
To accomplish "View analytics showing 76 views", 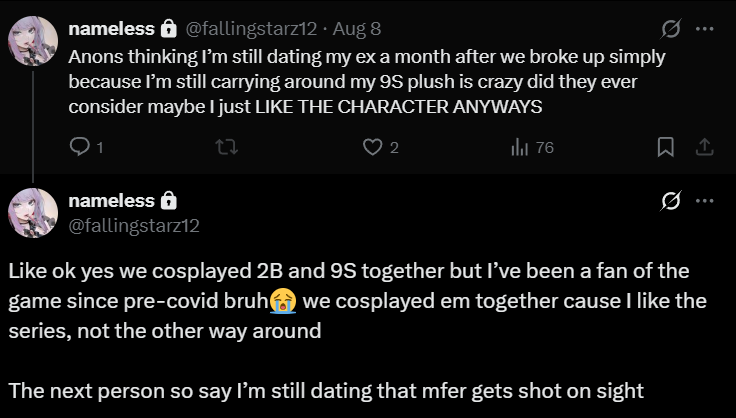I will (x=520, y=147).
